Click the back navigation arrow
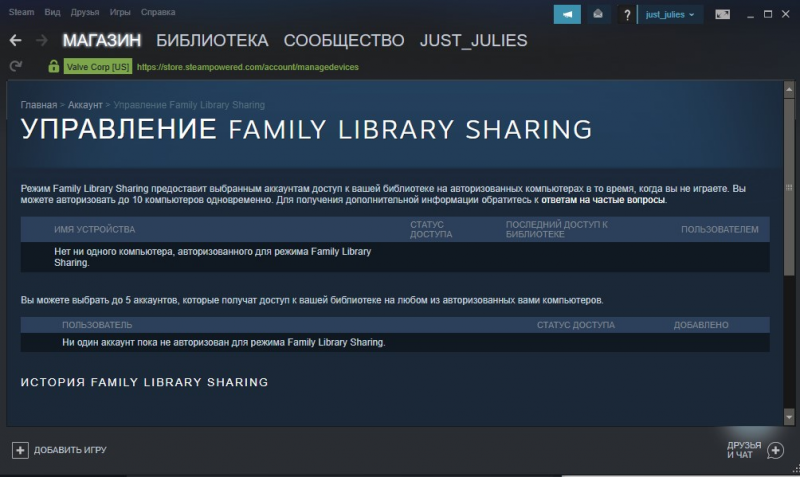 coord(15,40)
